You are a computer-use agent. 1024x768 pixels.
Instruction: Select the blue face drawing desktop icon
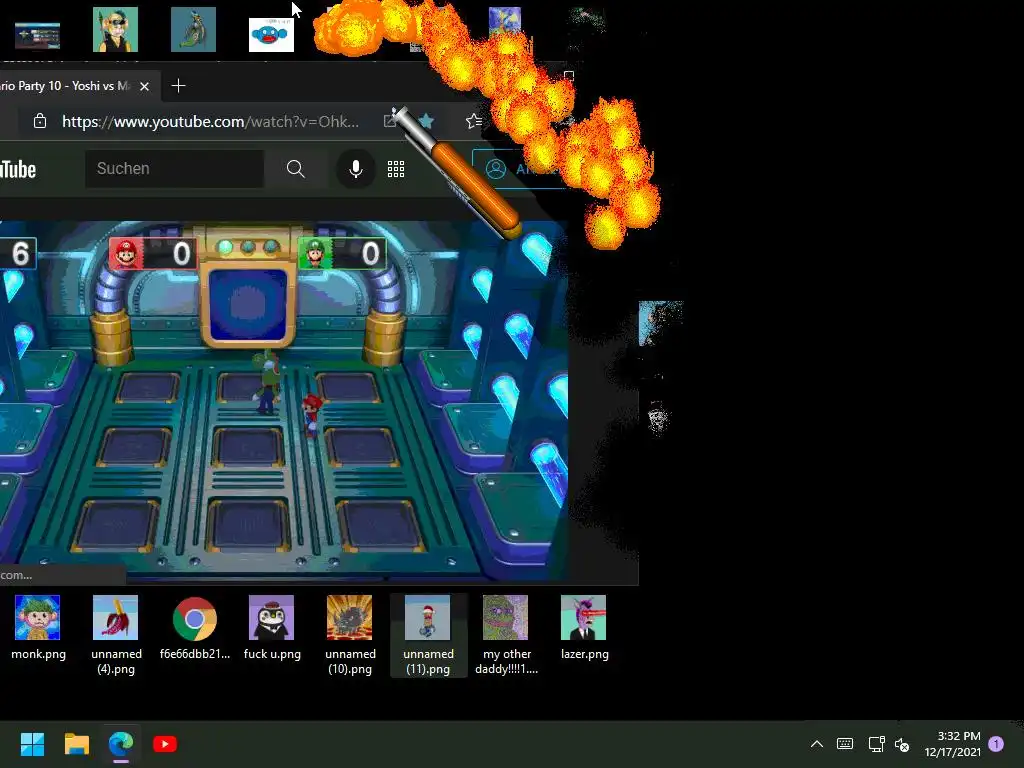coord(272,35)
